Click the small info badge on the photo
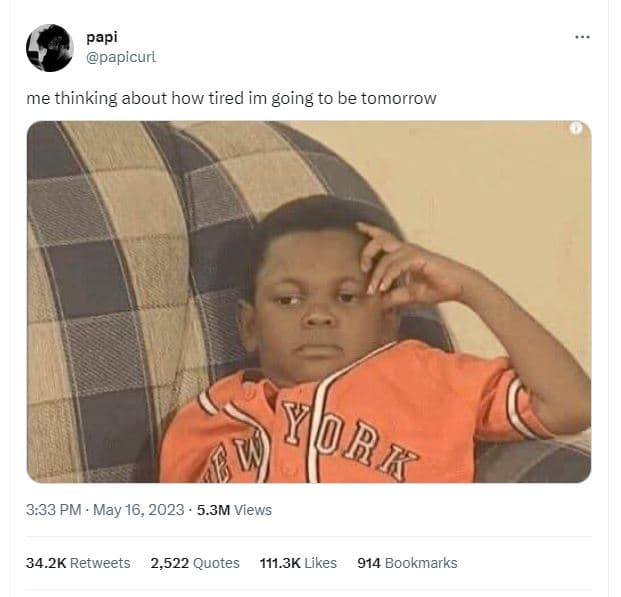 pos(576,128)
